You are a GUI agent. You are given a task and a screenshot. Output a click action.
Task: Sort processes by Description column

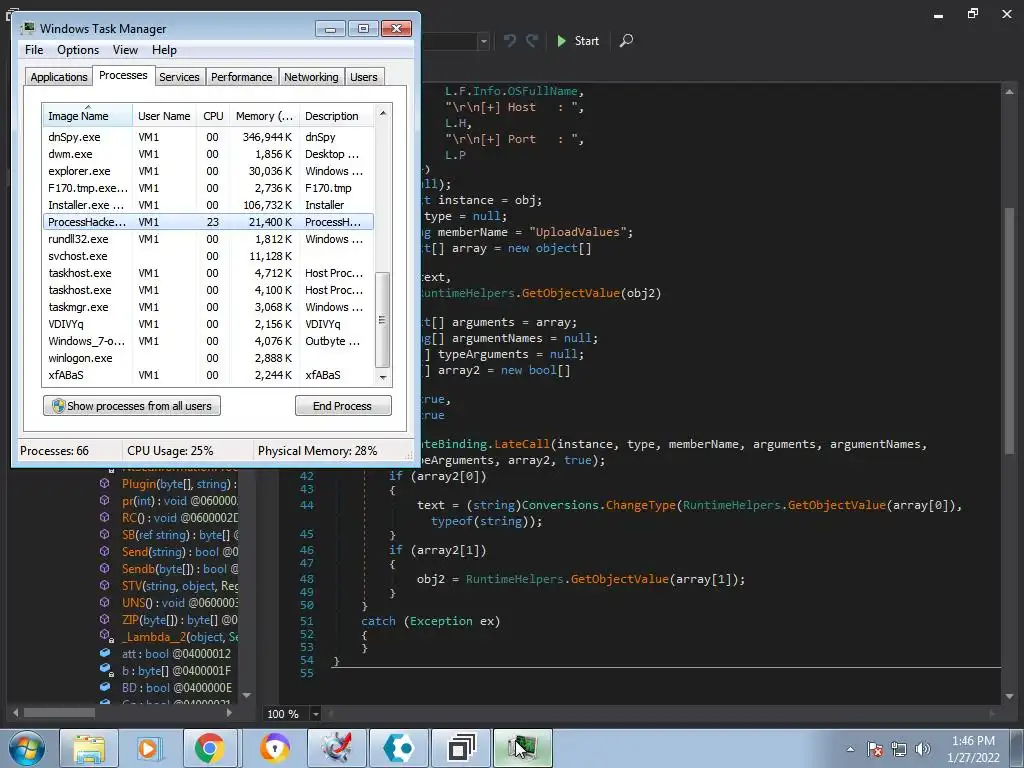tap(336, 116)
